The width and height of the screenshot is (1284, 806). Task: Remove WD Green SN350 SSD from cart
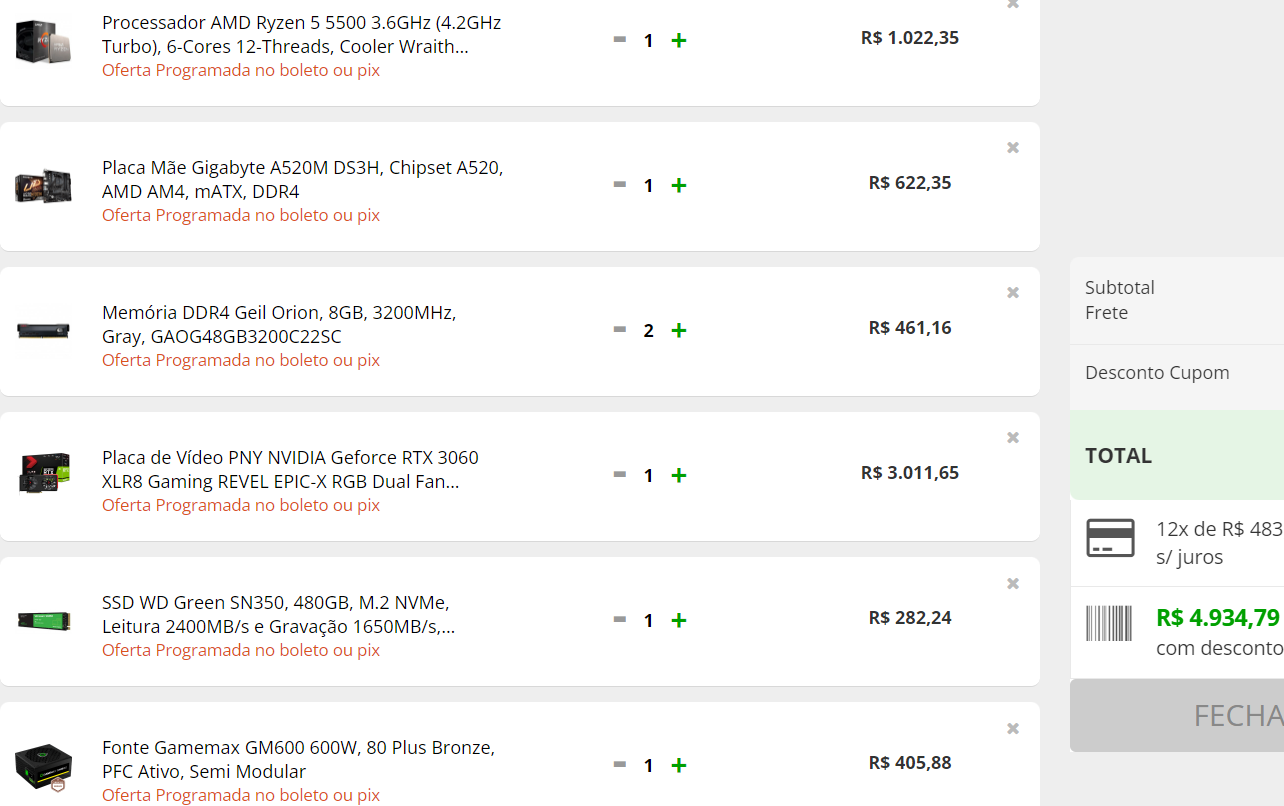[1013, 584]
